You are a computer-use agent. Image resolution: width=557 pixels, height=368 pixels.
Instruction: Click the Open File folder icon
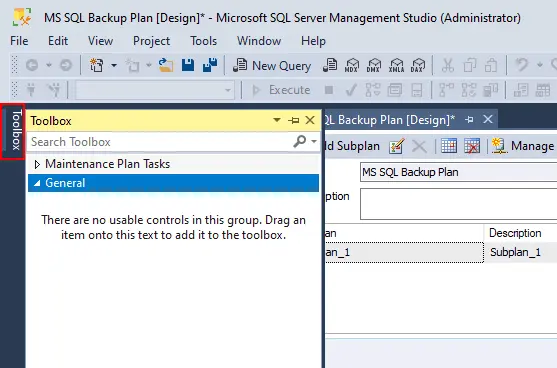point(166,65)
